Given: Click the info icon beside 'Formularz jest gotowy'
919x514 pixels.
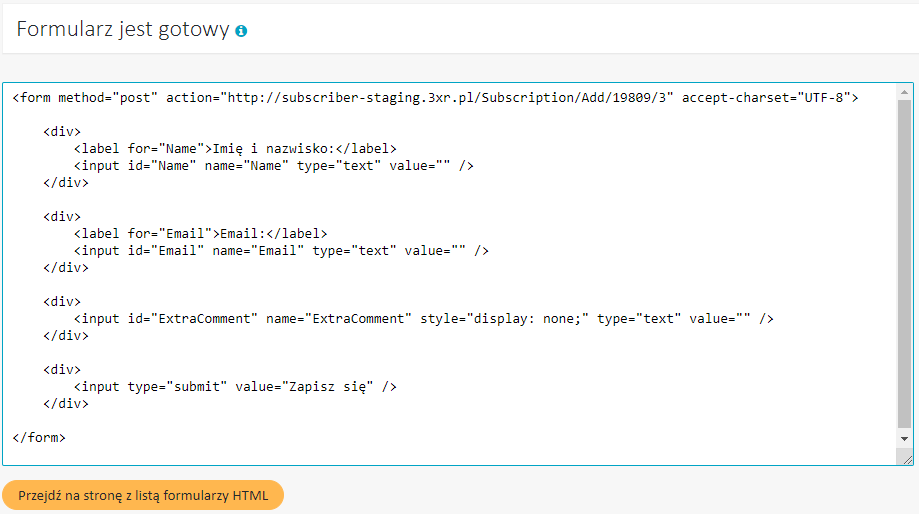Looking at the screenshot, I should click(x=241, y=31).
